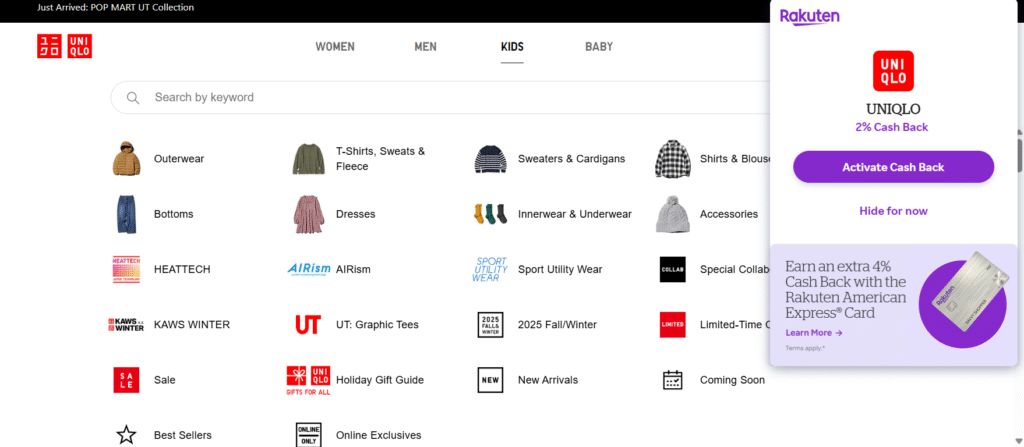Viewport: 1024px width, 447px height.
Task: Switch to the WOMEN tab
Action: click(x=335, y=47)
